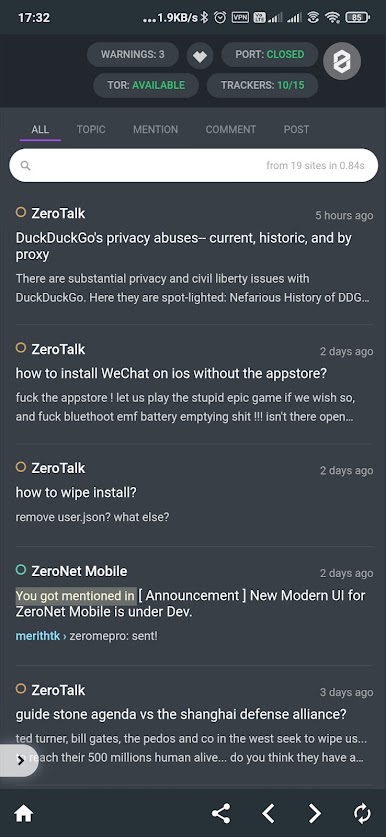Tap the heart donate icon
Screen dimensions: 386x837
tap(200, 56)
